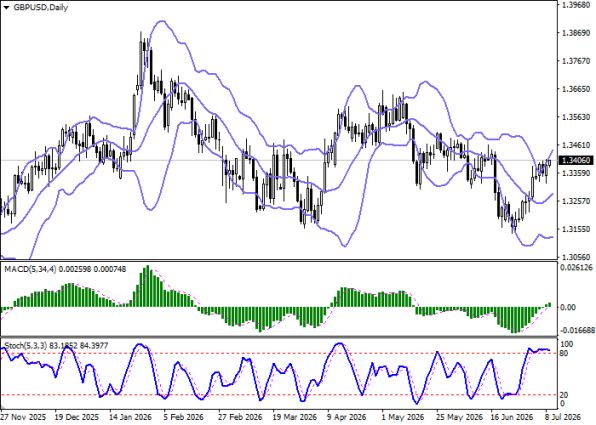Click the tallest MACD histogram bar in January
The width and height of the screenshot is (596, 425).
click(x=148, y=286)
